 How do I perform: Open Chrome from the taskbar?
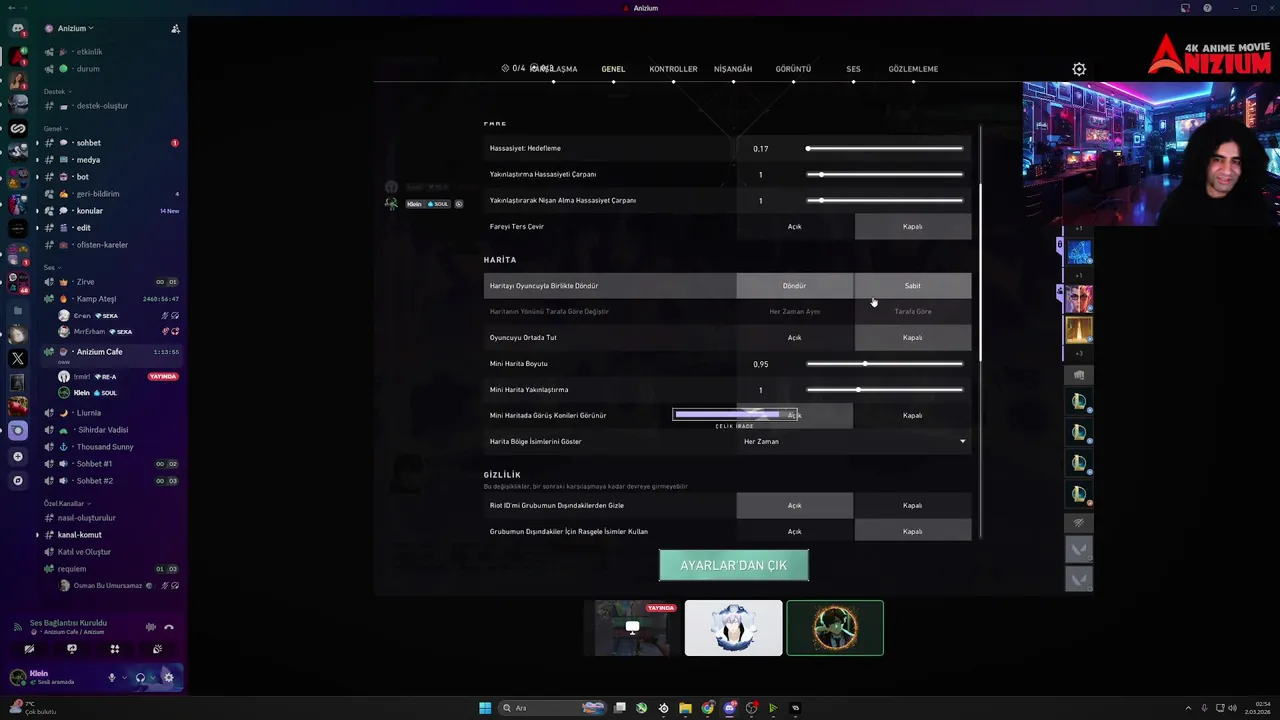[x=707, y=708]
